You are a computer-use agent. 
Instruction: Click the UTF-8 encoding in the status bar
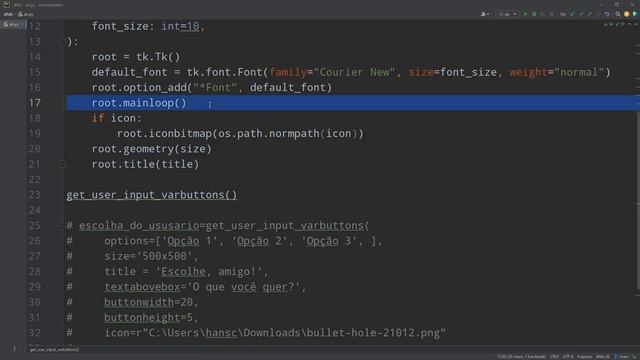(x=568, y=357)
